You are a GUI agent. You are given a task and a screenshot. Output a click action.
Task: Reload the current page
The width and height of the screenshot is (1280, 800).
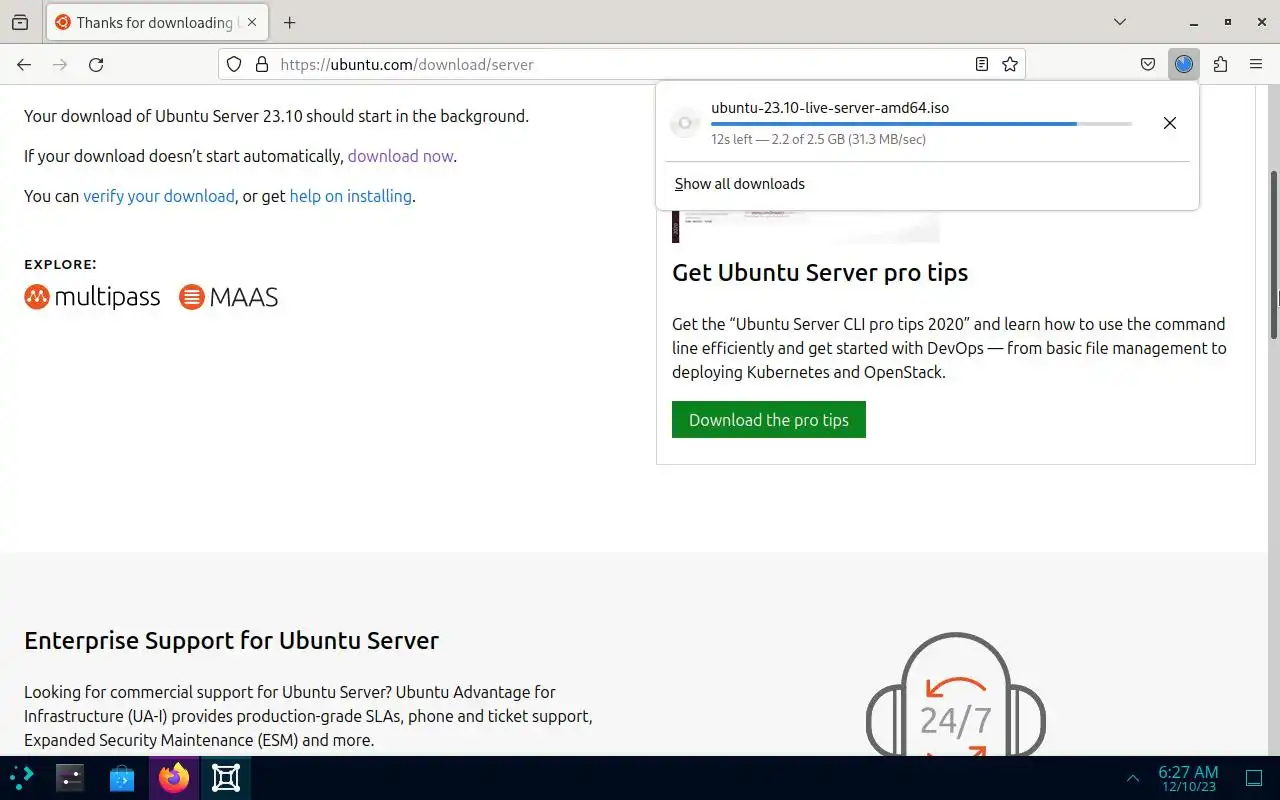(x=96, y=64)
